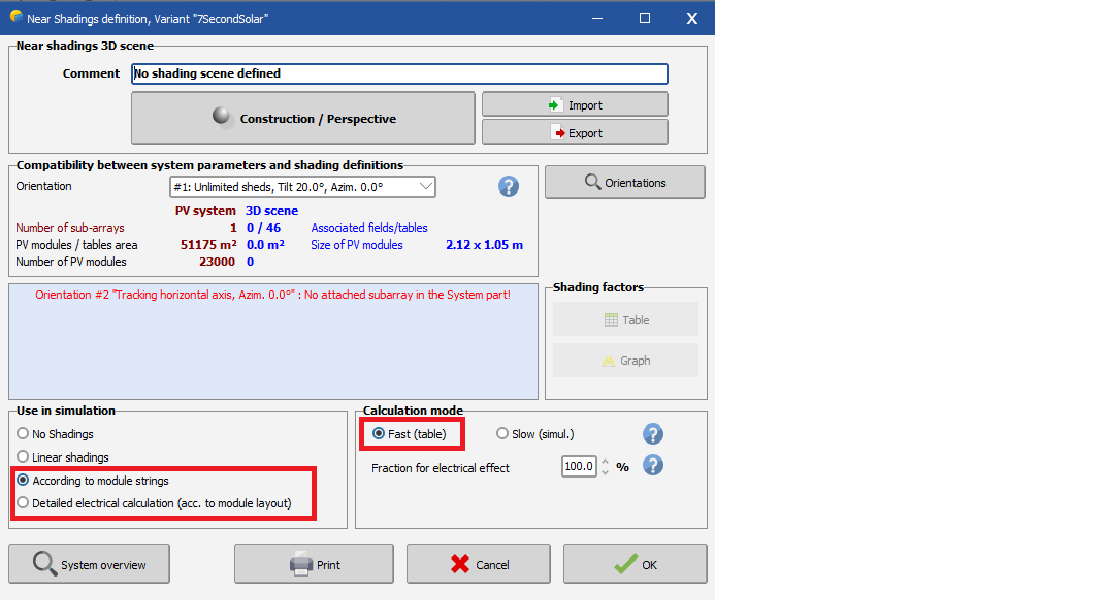Viewport: 1112px width, 600px height.
Task: Export the shading scene
Action: [575, 132]
